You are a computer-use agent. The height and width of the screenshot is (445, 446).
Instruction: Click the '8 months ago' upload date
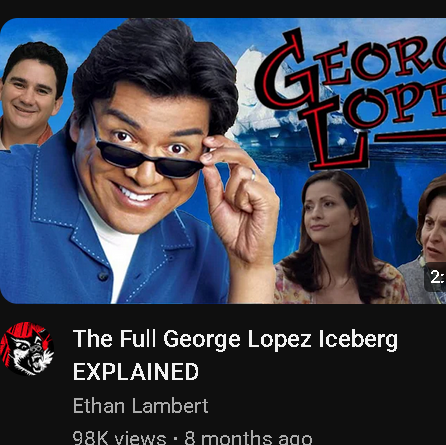(248, 438)
